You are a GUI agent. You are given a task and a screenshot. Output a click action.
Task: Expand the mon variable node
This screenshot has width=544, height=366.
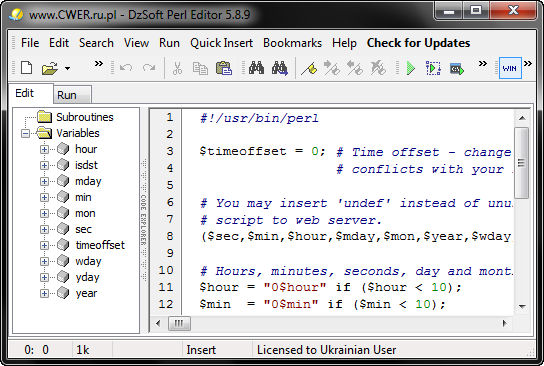tap(44, 213)
